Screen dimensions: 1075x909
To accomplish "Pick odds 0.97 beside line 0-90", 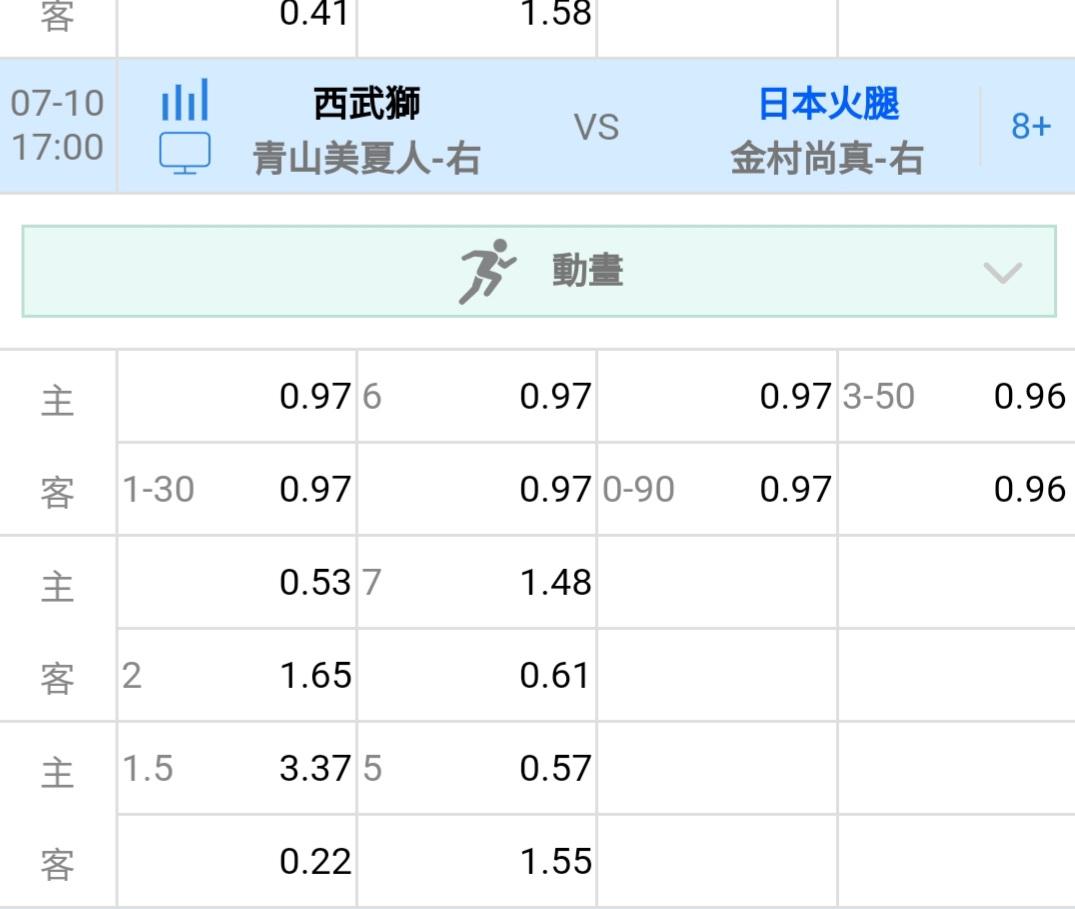I will click(x=795, y=489).
